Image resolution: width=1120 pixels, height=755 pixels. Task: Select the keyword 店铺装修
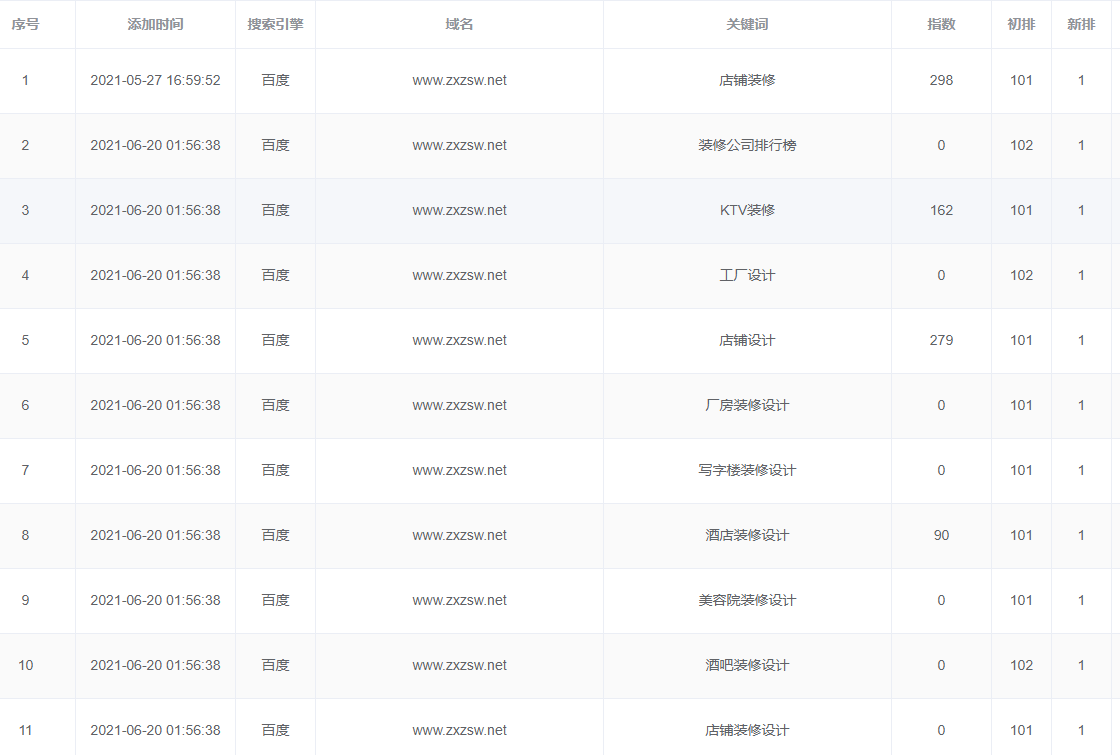(747, 80)
